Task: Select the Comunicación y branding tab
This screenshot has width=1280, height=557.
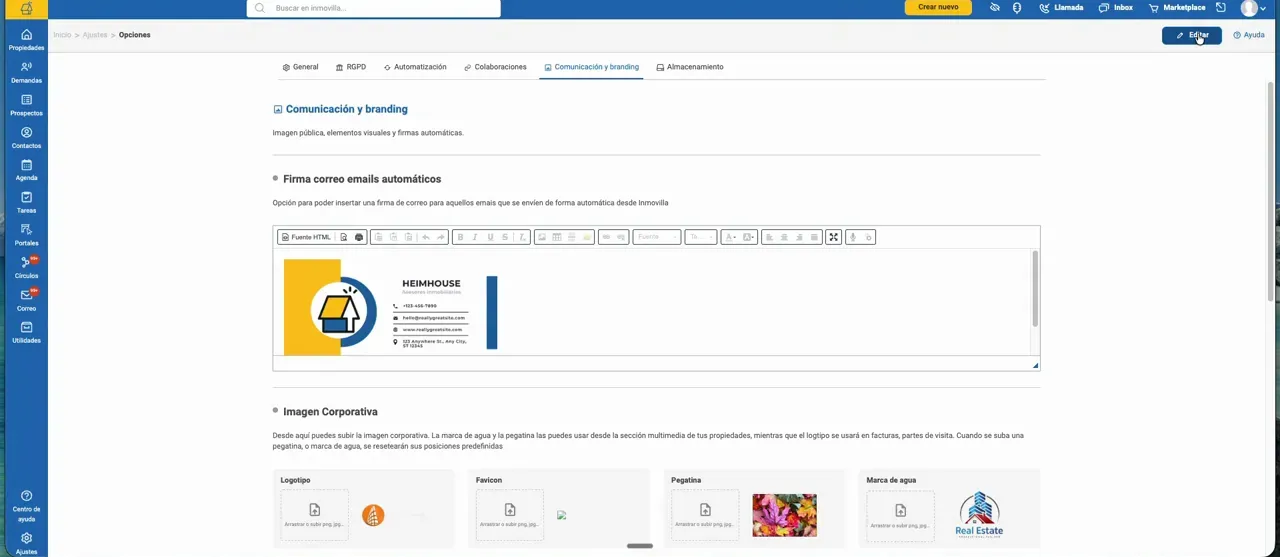Action: [591, 67]
